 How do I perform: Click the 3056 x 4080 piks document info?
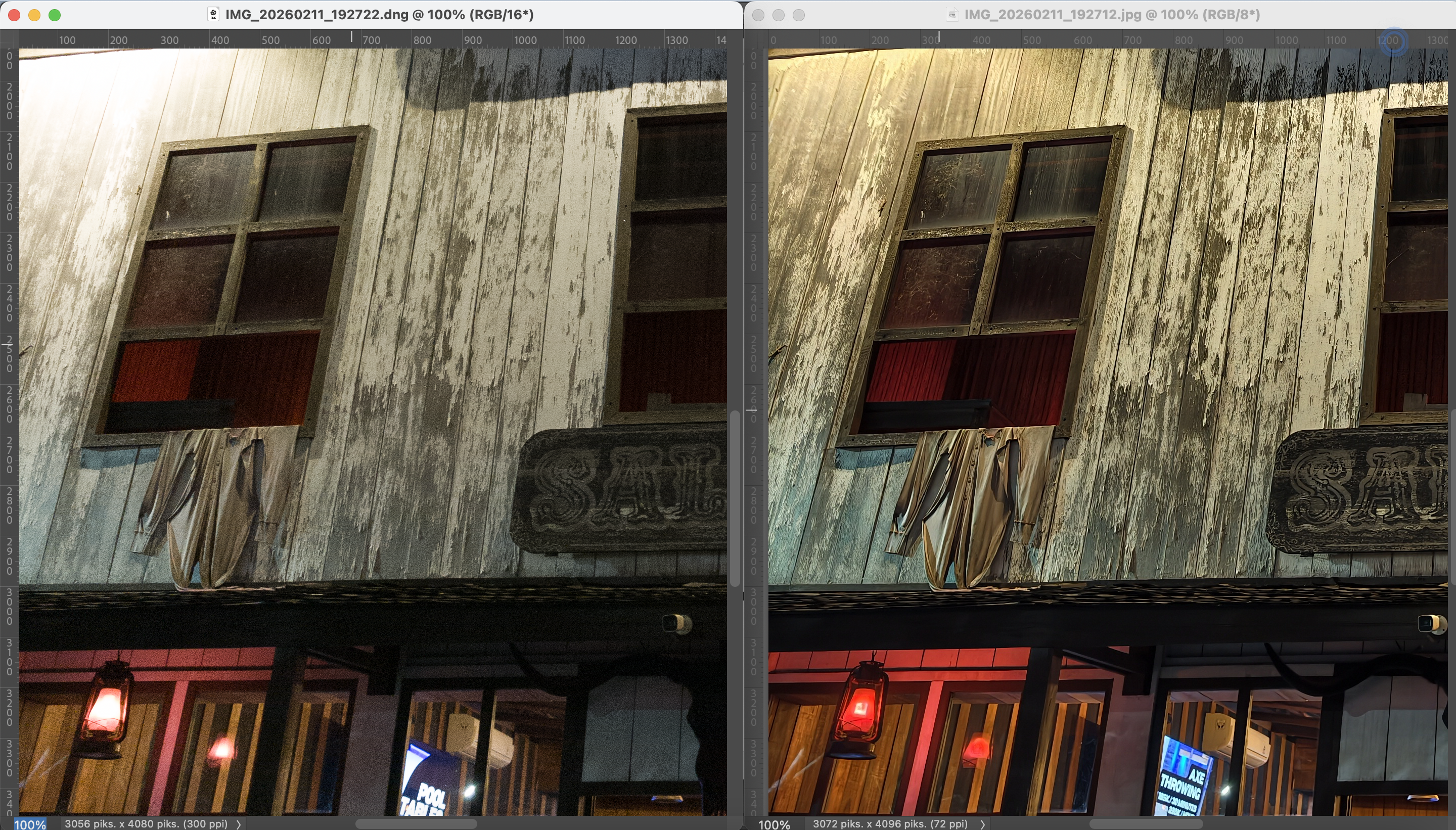[146, 824]
